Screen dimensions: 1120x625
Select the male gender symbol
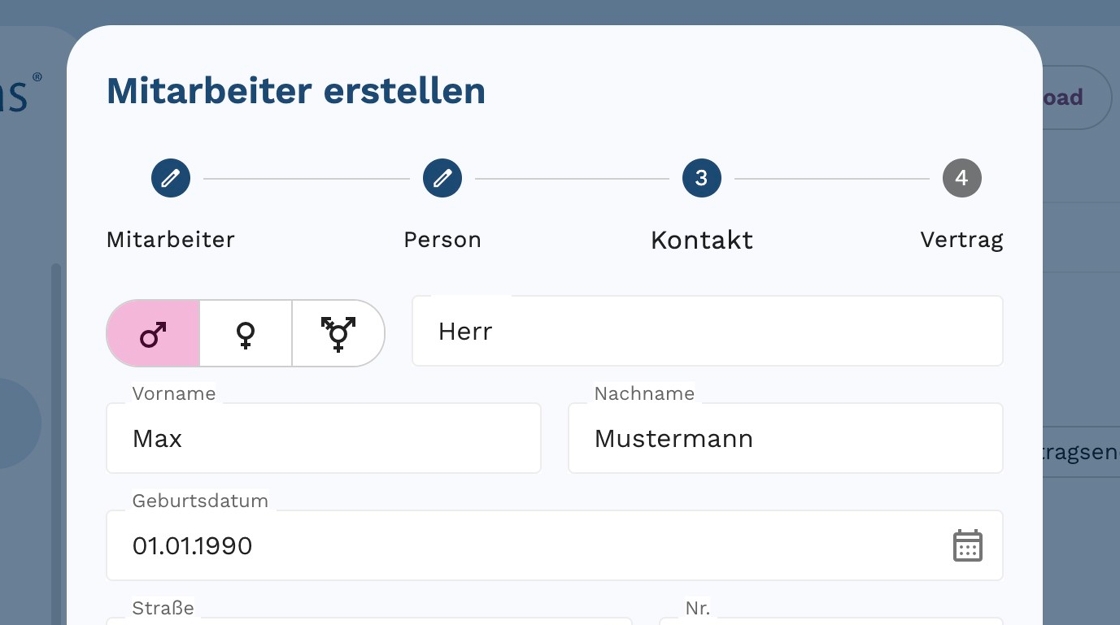pyautogui.click(x=153, y=333)
